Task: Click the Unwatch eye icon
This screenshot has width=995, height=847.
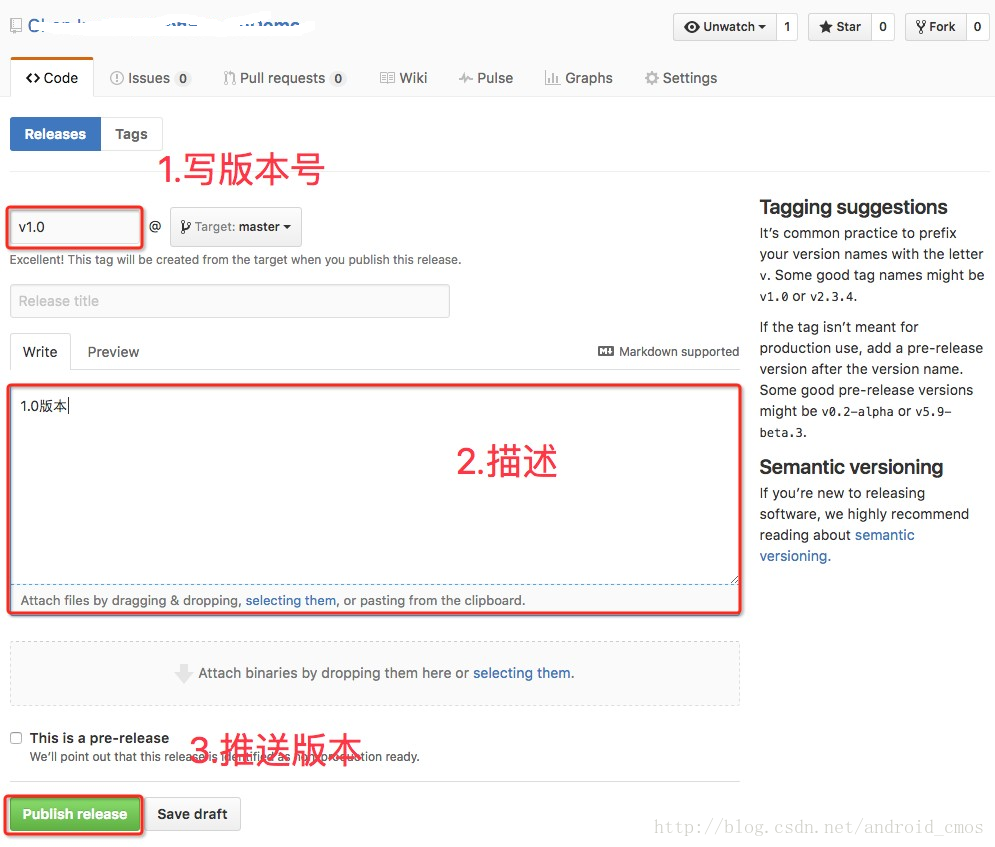Action: coord(692,27)
